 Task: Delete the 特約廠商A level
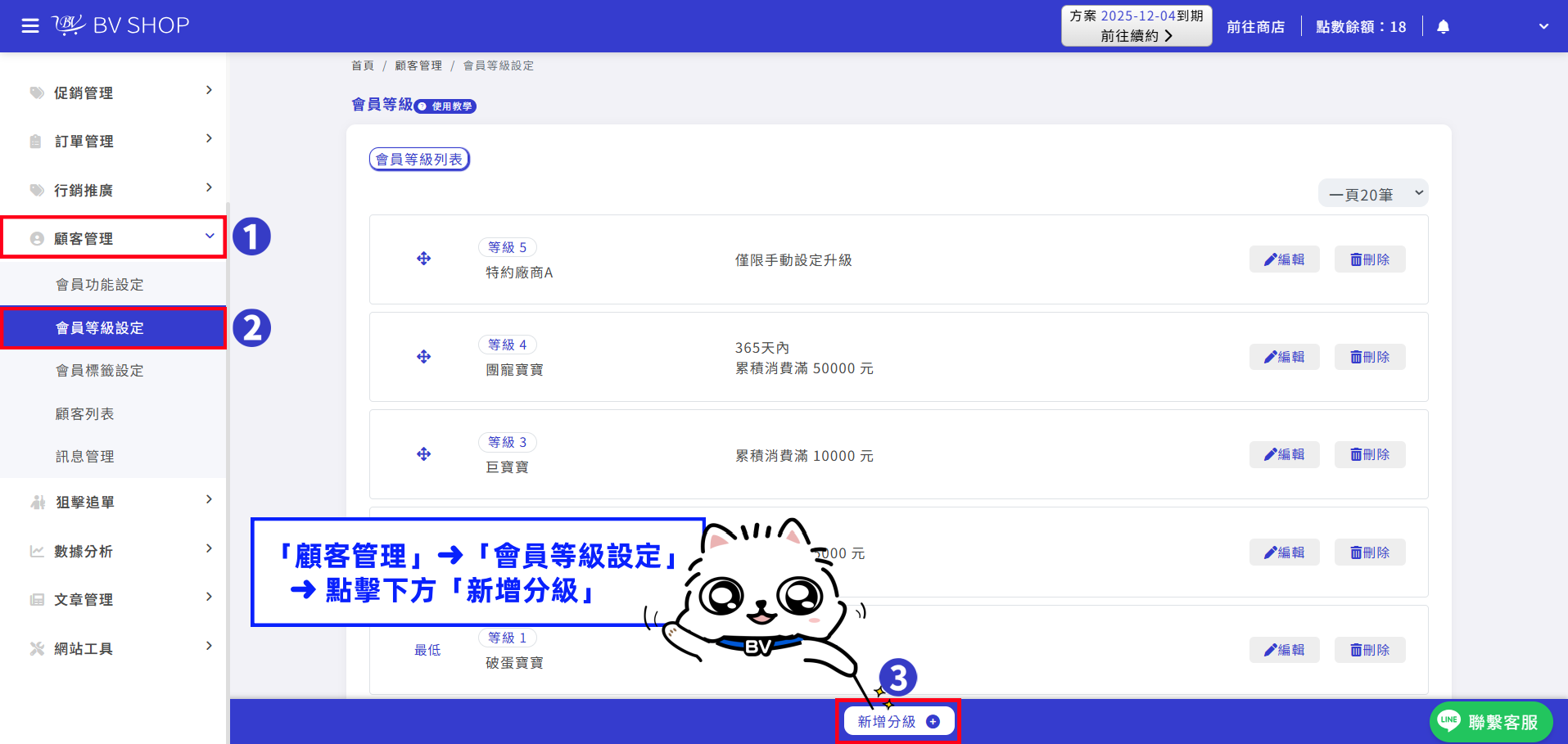pos(1370,259)
